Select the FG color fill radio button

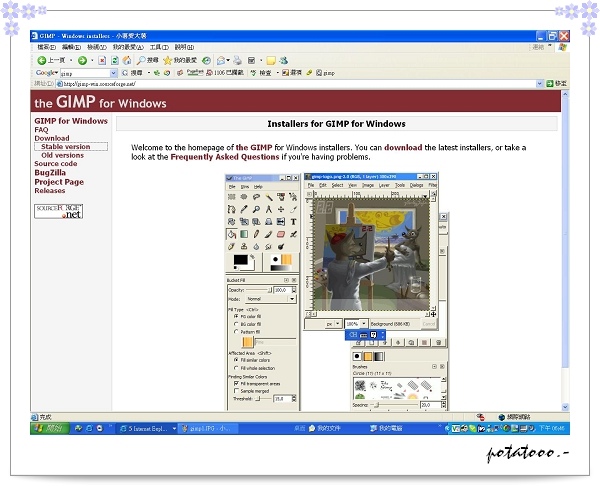pyautogui.click(x=236, y=316)
